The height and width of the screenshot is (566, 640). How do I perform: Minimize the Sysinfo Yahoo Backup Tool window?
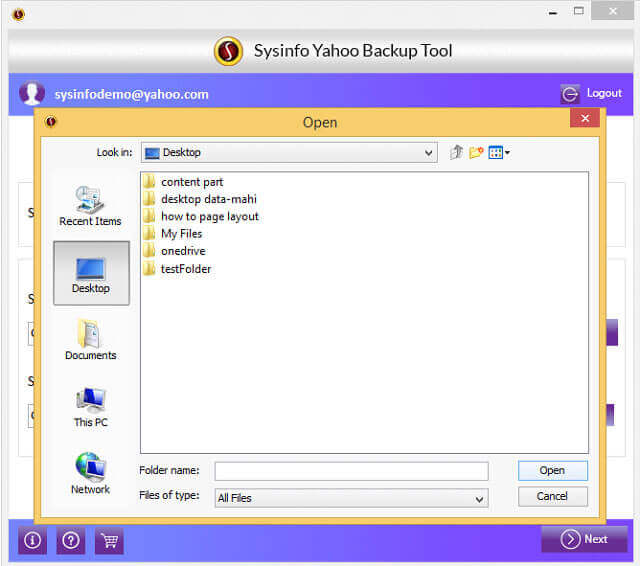pos(553,12)
